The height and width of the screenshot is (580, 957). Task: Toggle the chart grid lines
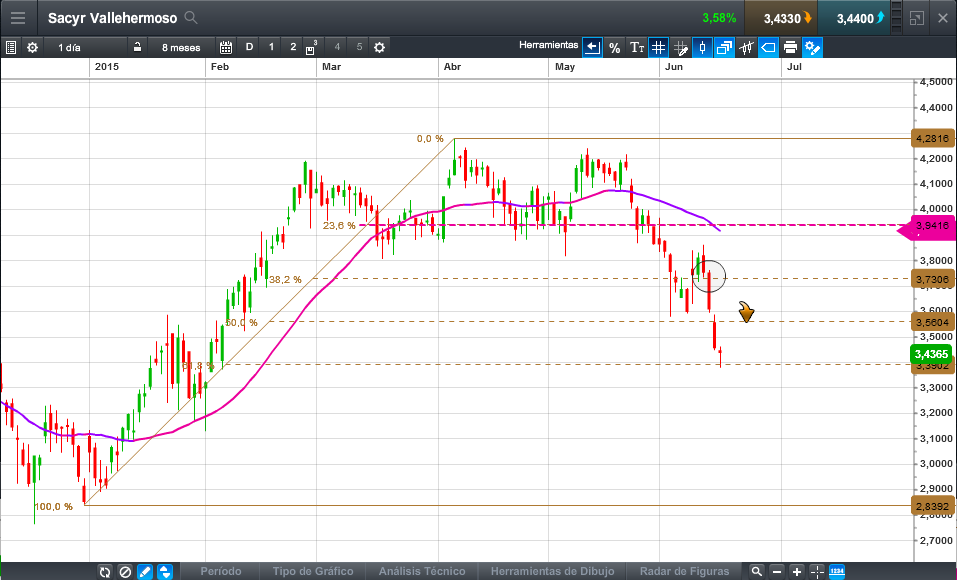coord(659,47)
